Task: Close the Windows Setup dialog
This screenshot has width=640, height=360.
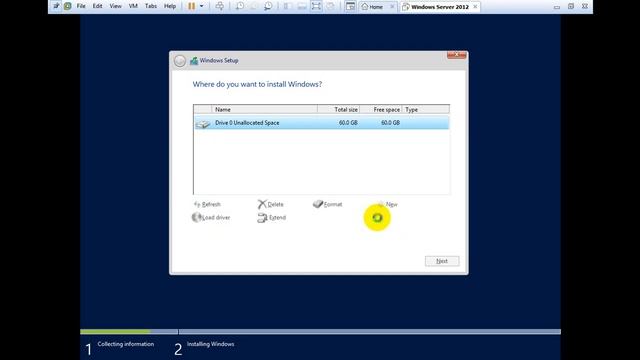Action: [456, 55]
